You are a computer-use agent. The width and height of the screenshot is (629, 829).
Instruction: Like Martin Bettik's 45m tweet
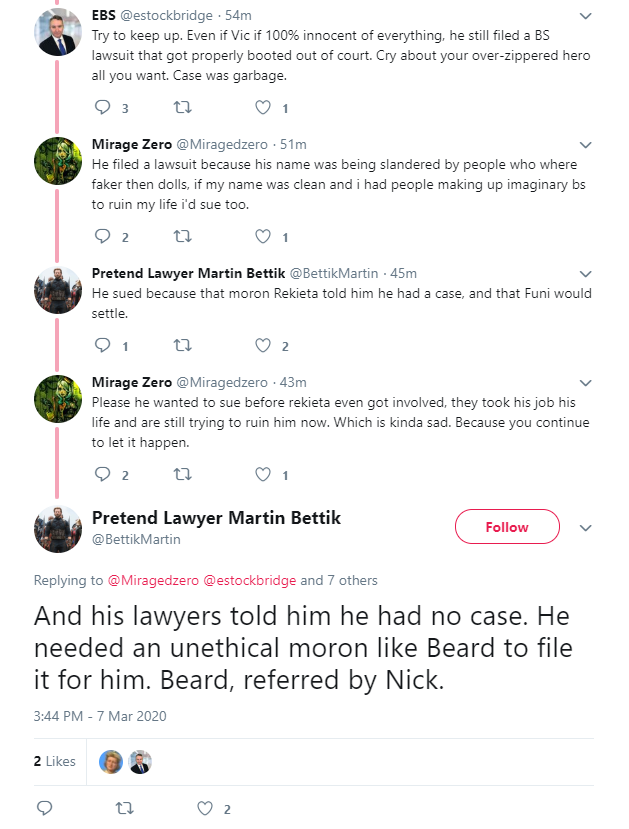[x=263, y=346]
